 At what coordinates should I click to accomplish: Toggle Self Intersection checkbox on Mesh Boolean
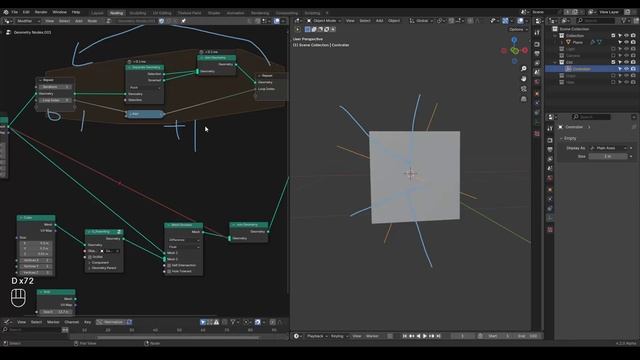pyautogui.click(x=169, y=265)
